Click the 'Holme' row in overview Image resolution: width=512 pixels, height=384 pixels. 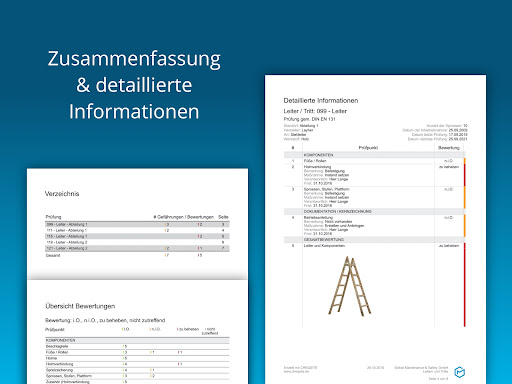click(x=137, y=358)
